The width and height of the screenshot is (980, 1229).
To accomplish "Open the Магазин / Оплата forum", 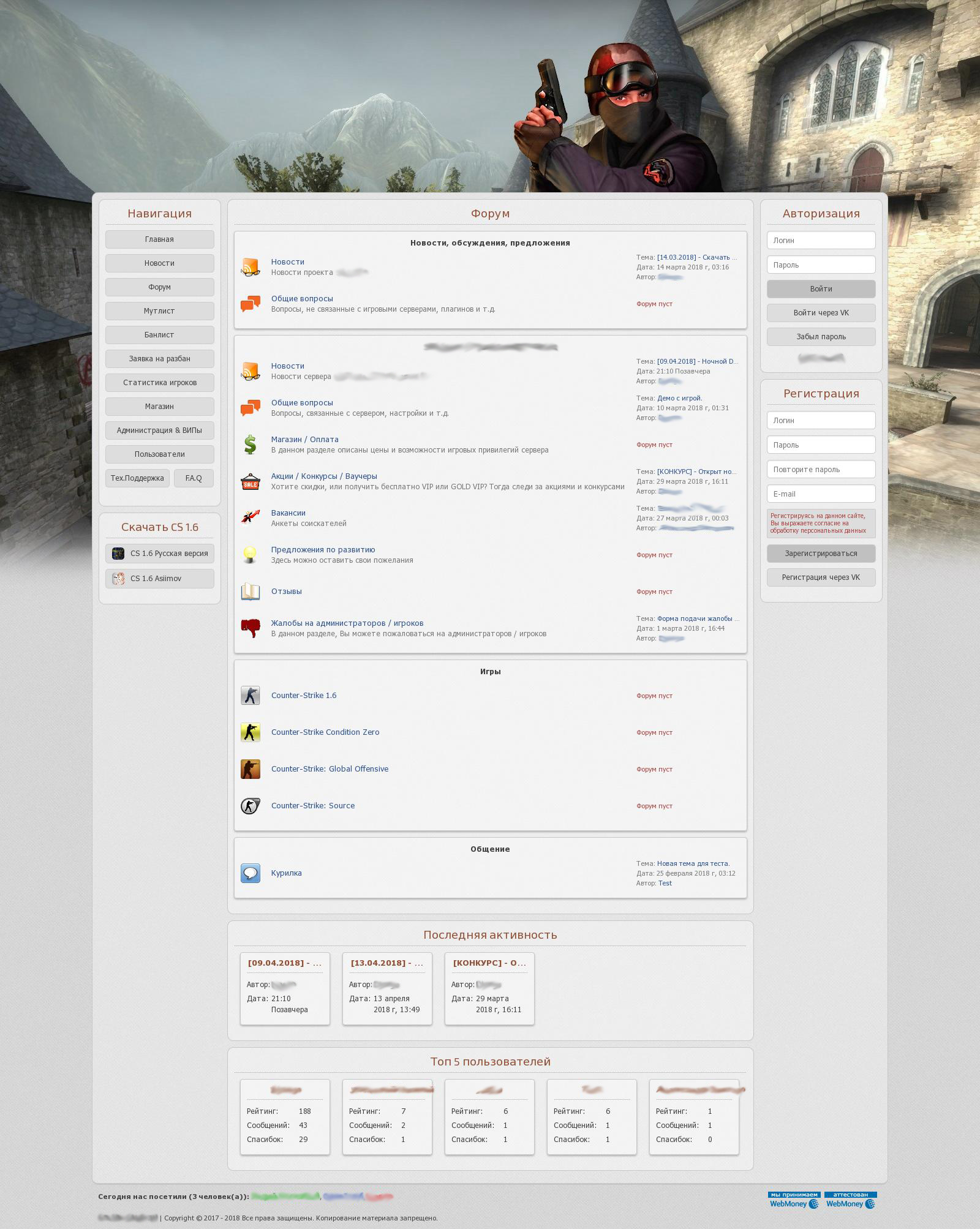I will 305,440.
